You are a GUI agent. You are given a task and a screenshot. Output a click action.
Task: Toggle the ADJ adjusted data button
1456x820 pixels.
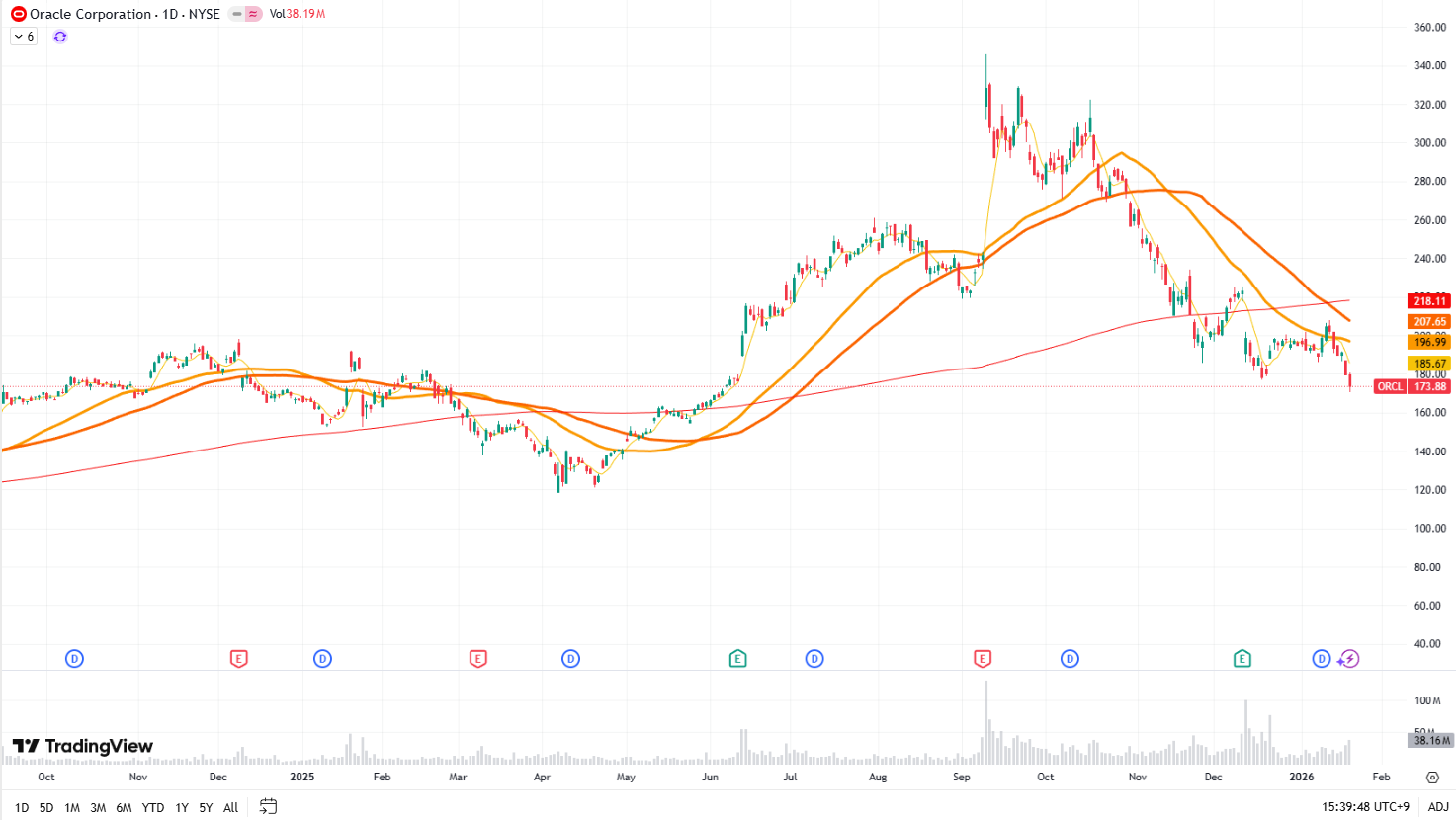point(1438,807)
